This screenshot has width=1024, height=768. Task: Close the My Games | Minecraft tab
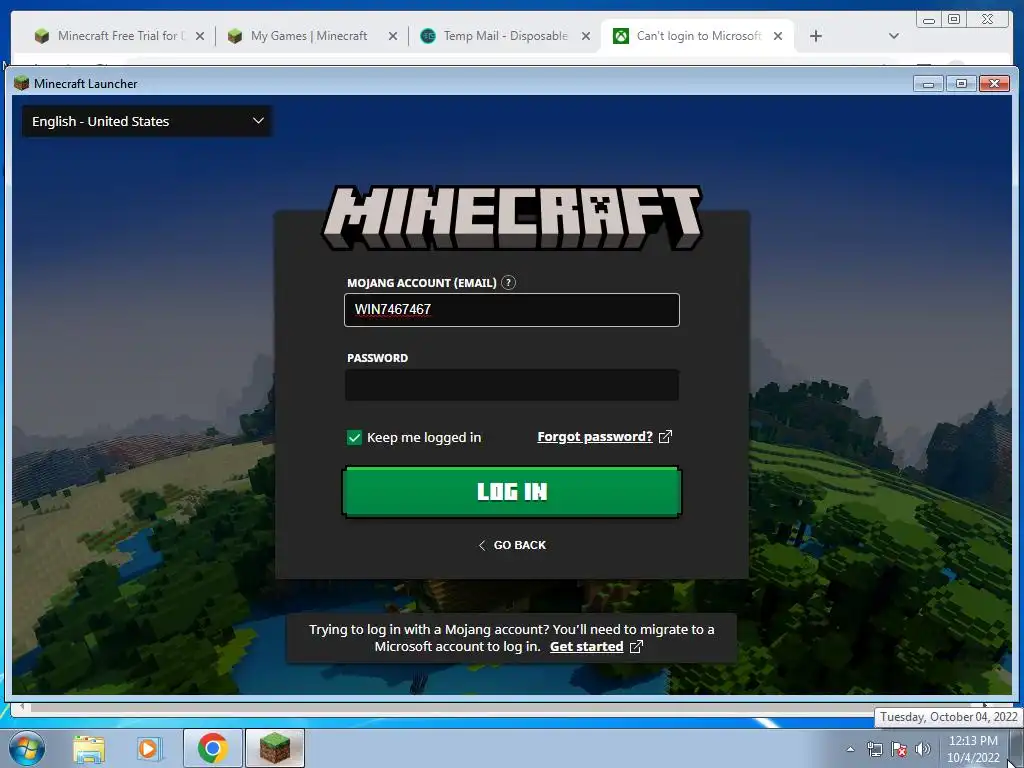tap(392, 36)
